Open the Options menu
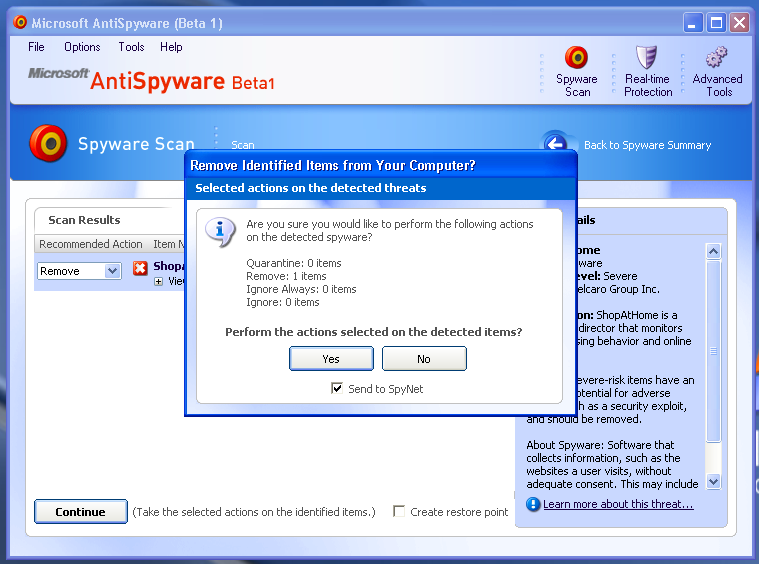 [82, 47]
